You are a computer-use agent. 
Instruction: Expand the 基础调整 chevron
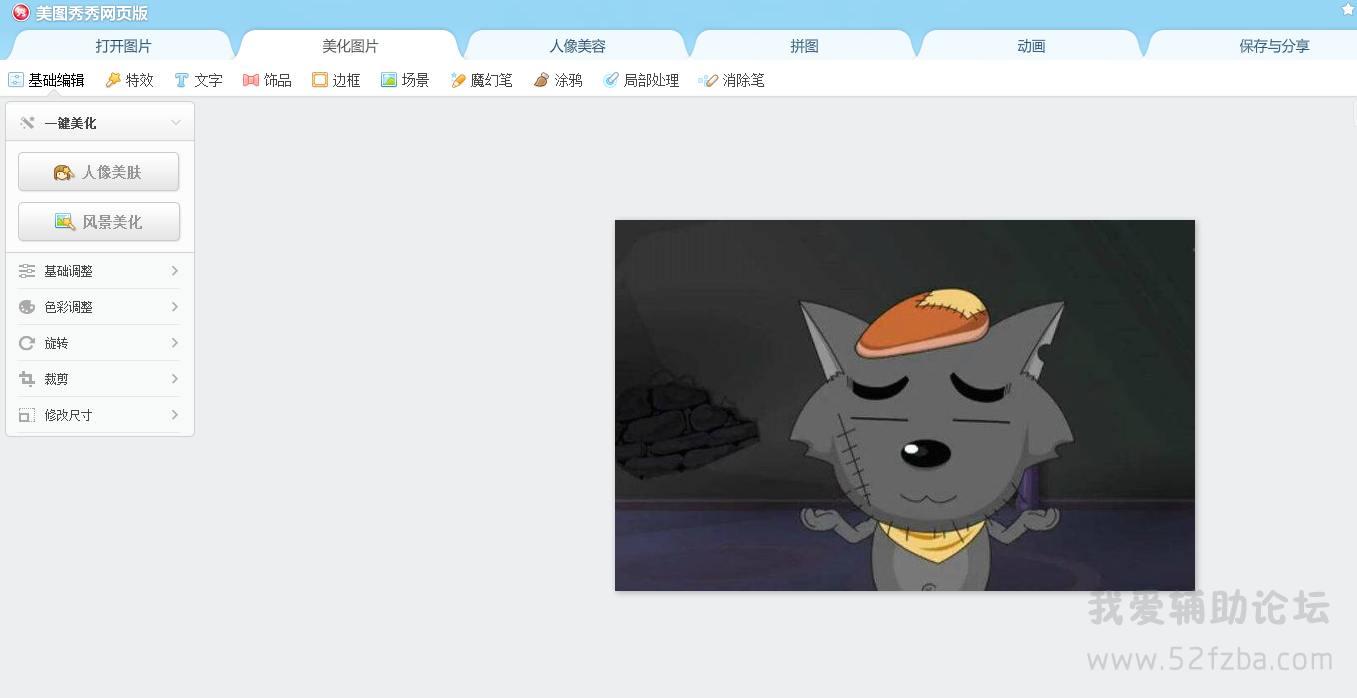click(175, 271)
